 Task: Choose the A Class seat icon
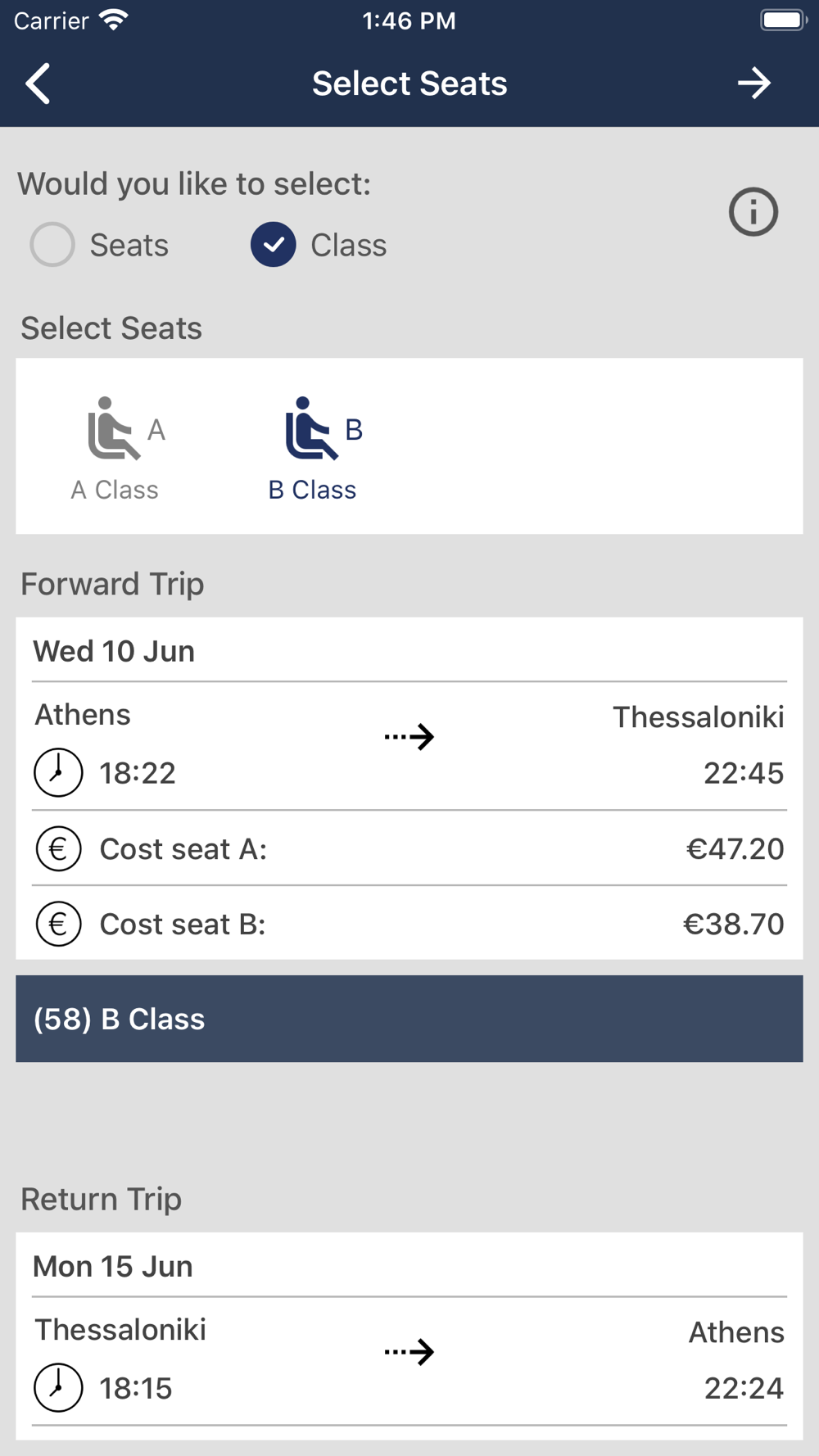[115, 428]
